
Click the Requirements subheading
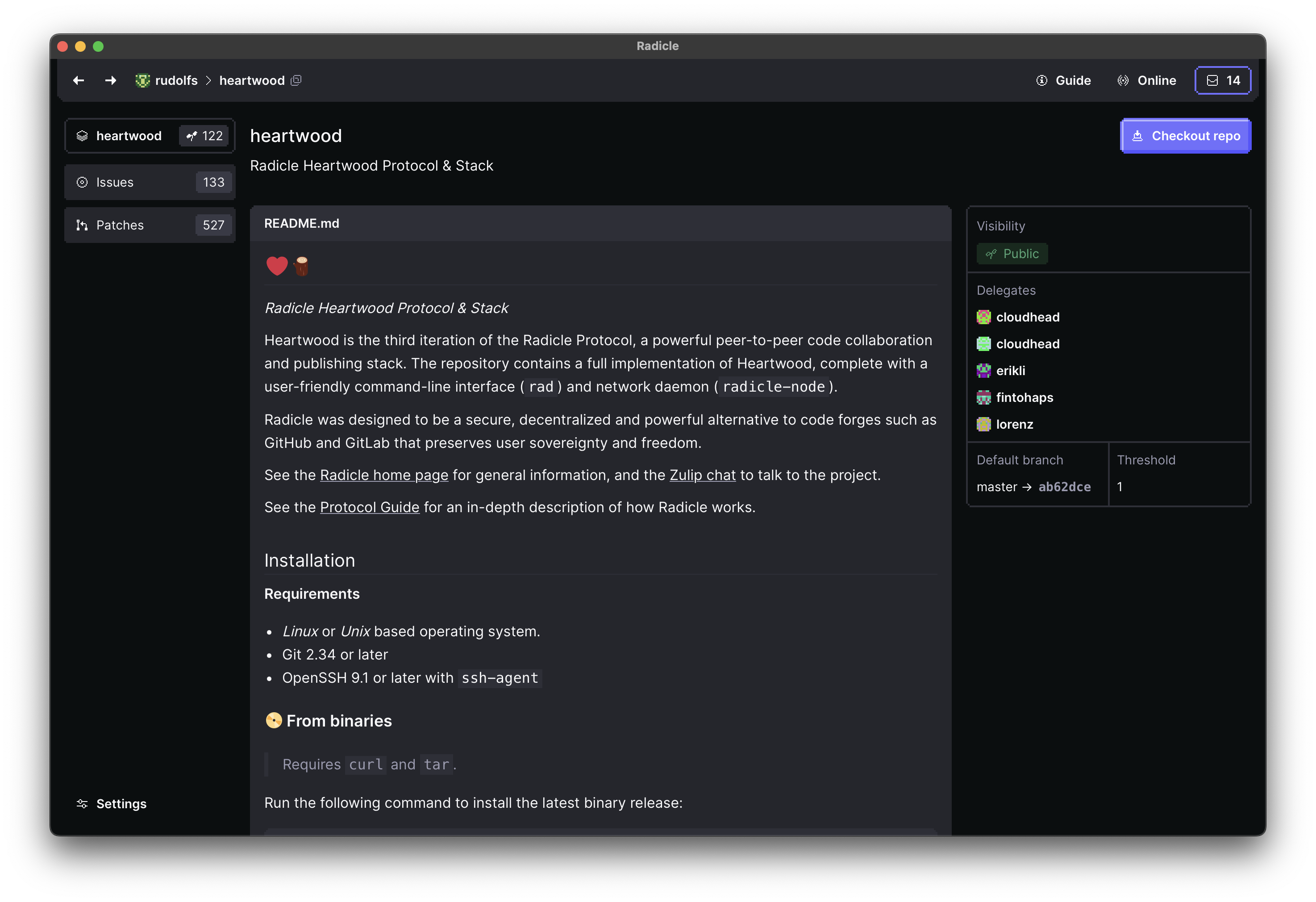[x=312, y=594]
